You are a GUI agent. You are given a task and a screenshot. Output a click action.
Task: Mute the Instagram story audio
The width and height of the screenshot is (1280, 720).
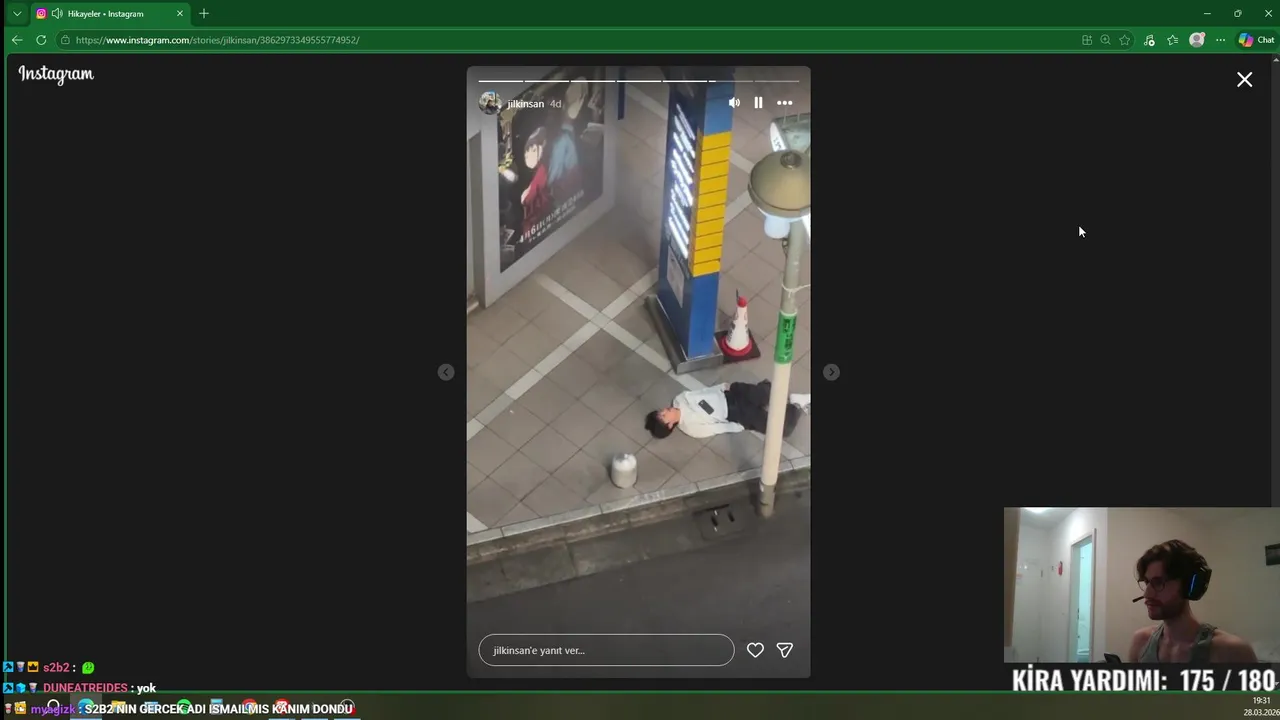(734, 103)
